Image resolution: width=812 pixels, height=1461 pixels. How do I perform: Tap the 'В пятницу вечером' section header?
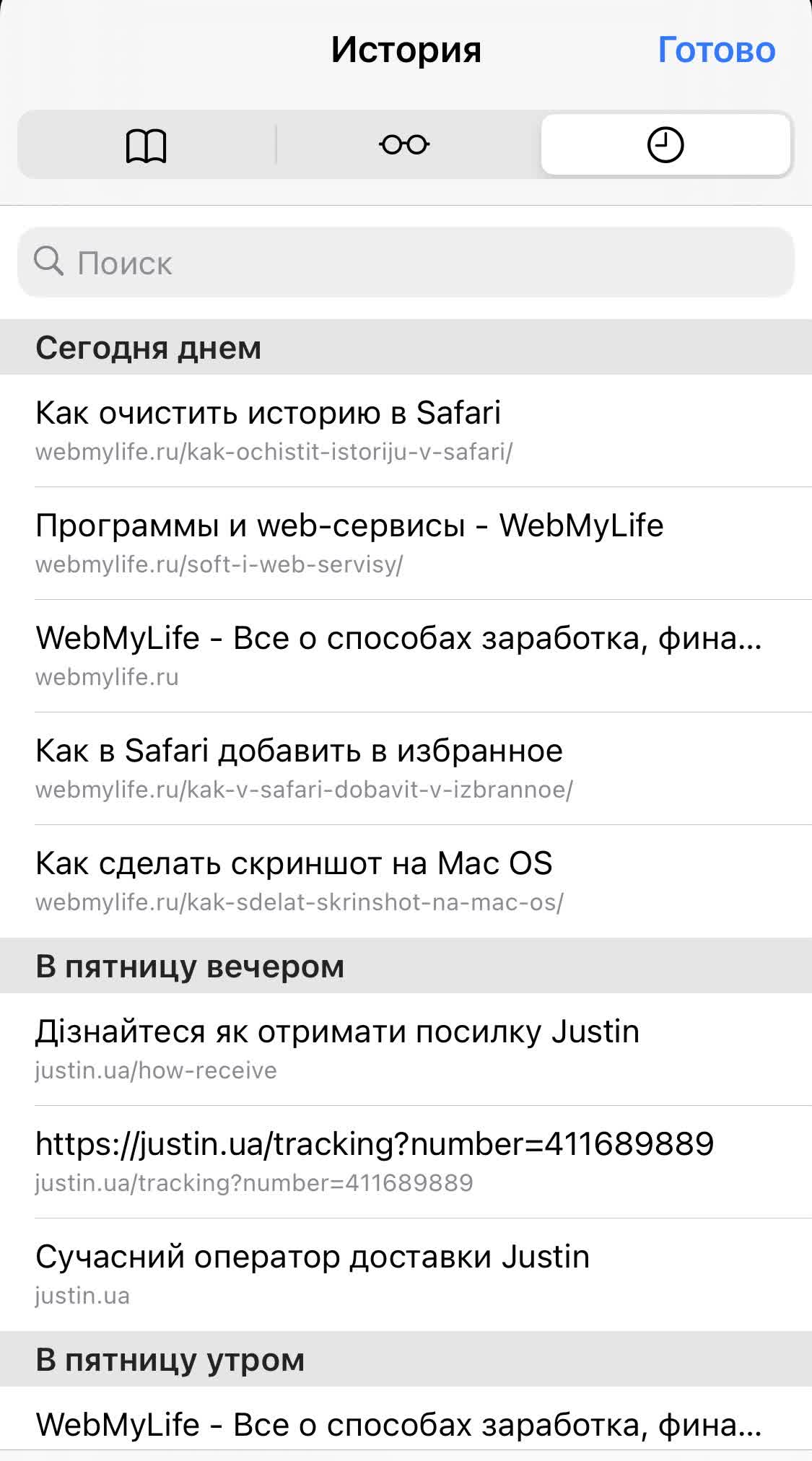(x=190, y=967)
